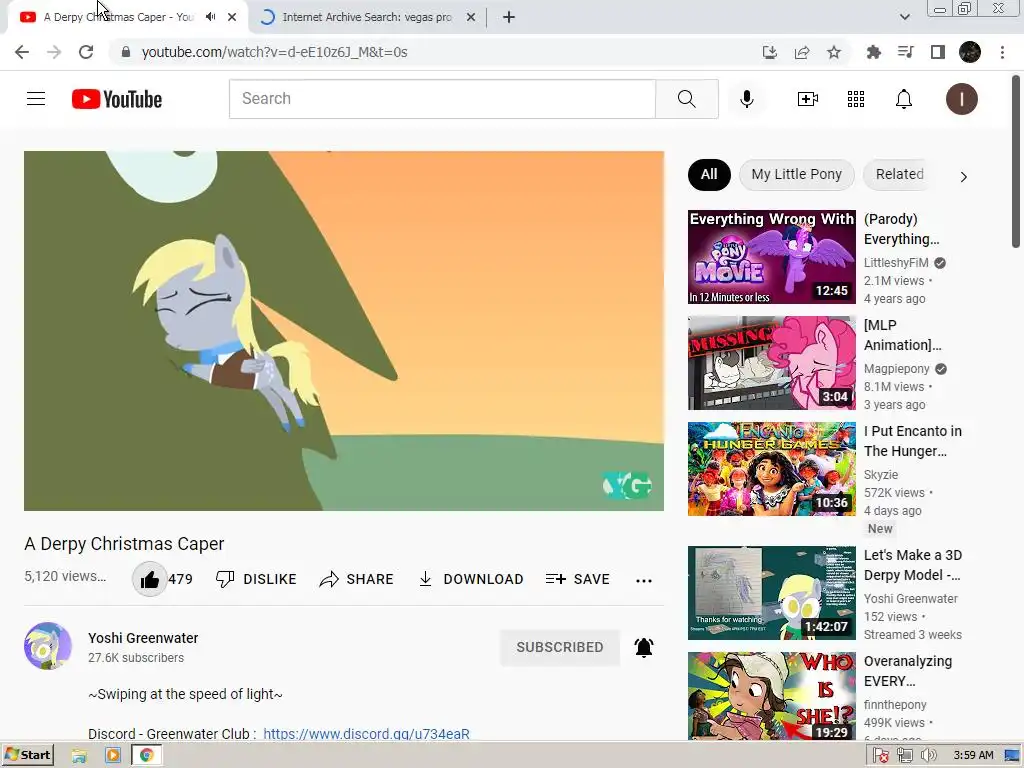Open the Chrome three-dot menu
This screenshot has width=1024, height=768.
tap(1002, 52)
